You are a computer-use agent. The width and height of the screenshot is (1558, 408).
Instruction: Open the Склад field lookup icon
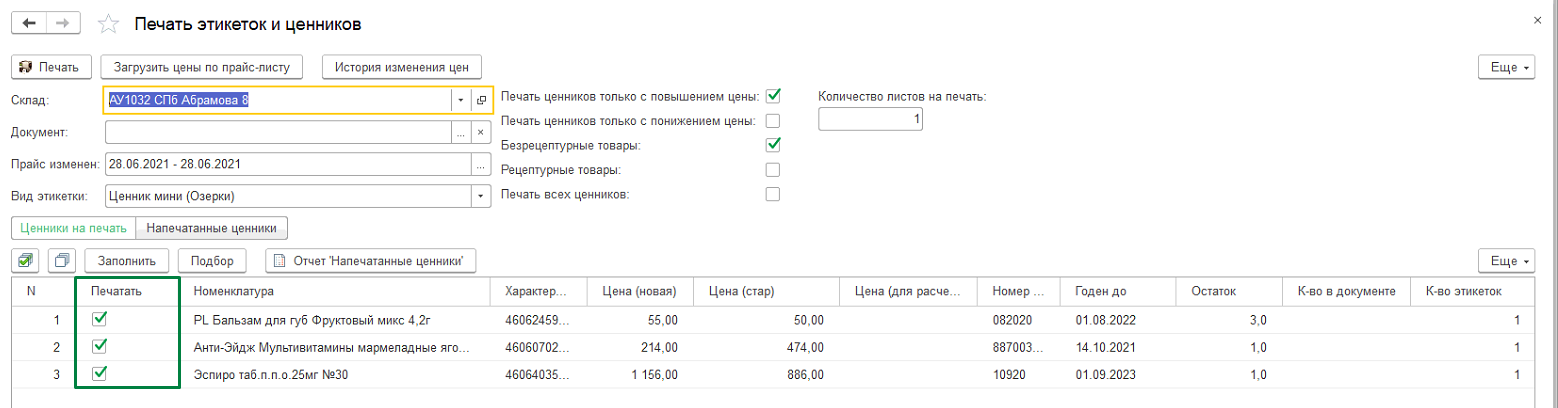481,100
